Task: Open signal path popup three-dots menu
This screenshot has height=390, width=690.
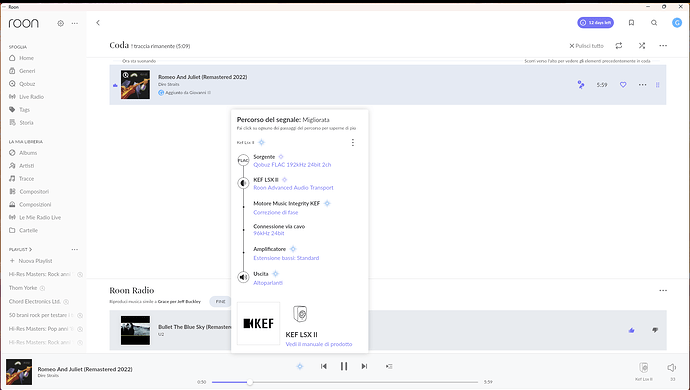Action: (x=352, y=143)
